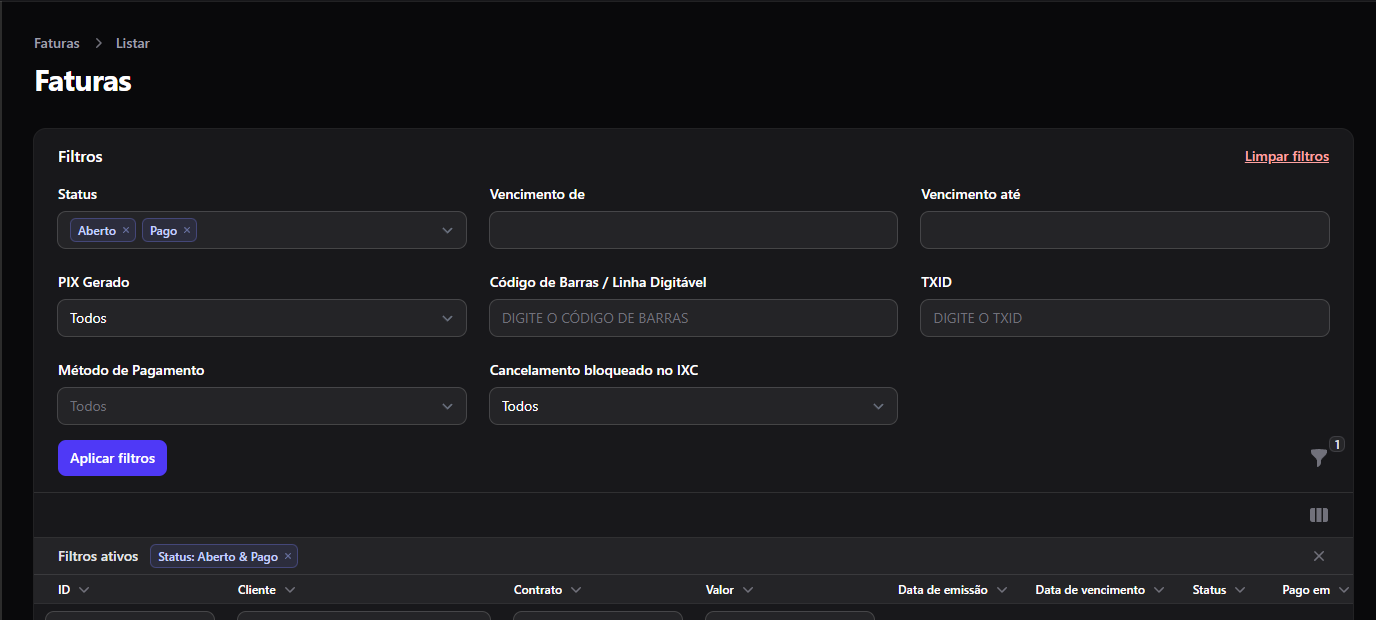Open the column toggle icon
1376x620 pixels.
point(1319,515)
